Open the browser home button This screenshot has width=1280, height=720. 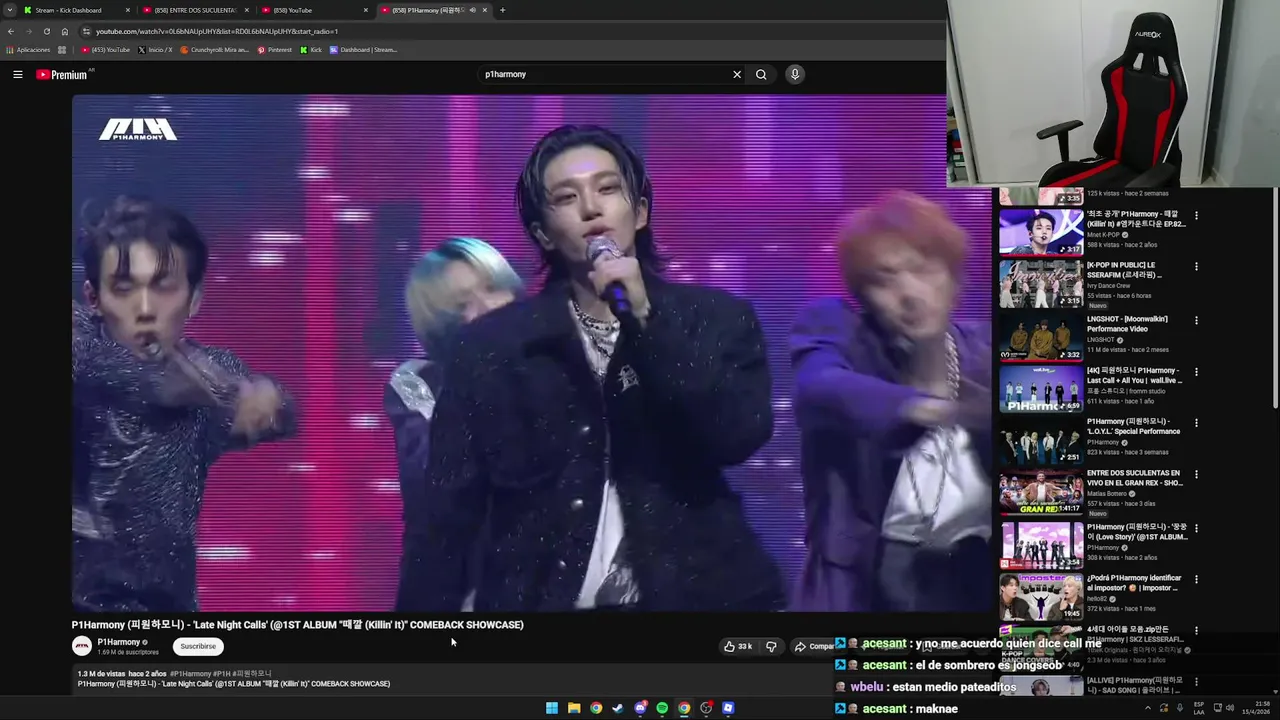(x=65, y=31)
